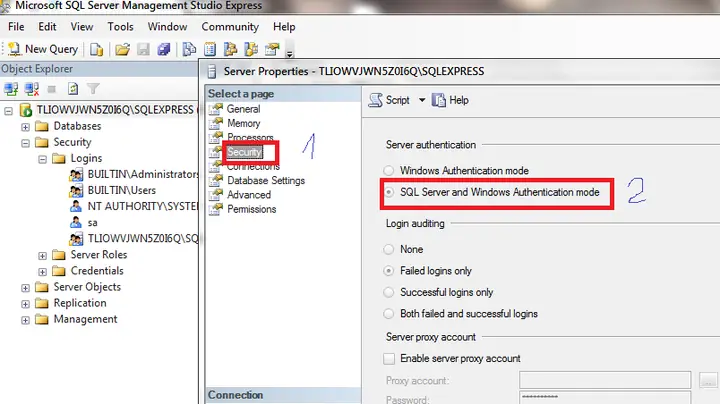Click the sa login user icon

(76, 222)
